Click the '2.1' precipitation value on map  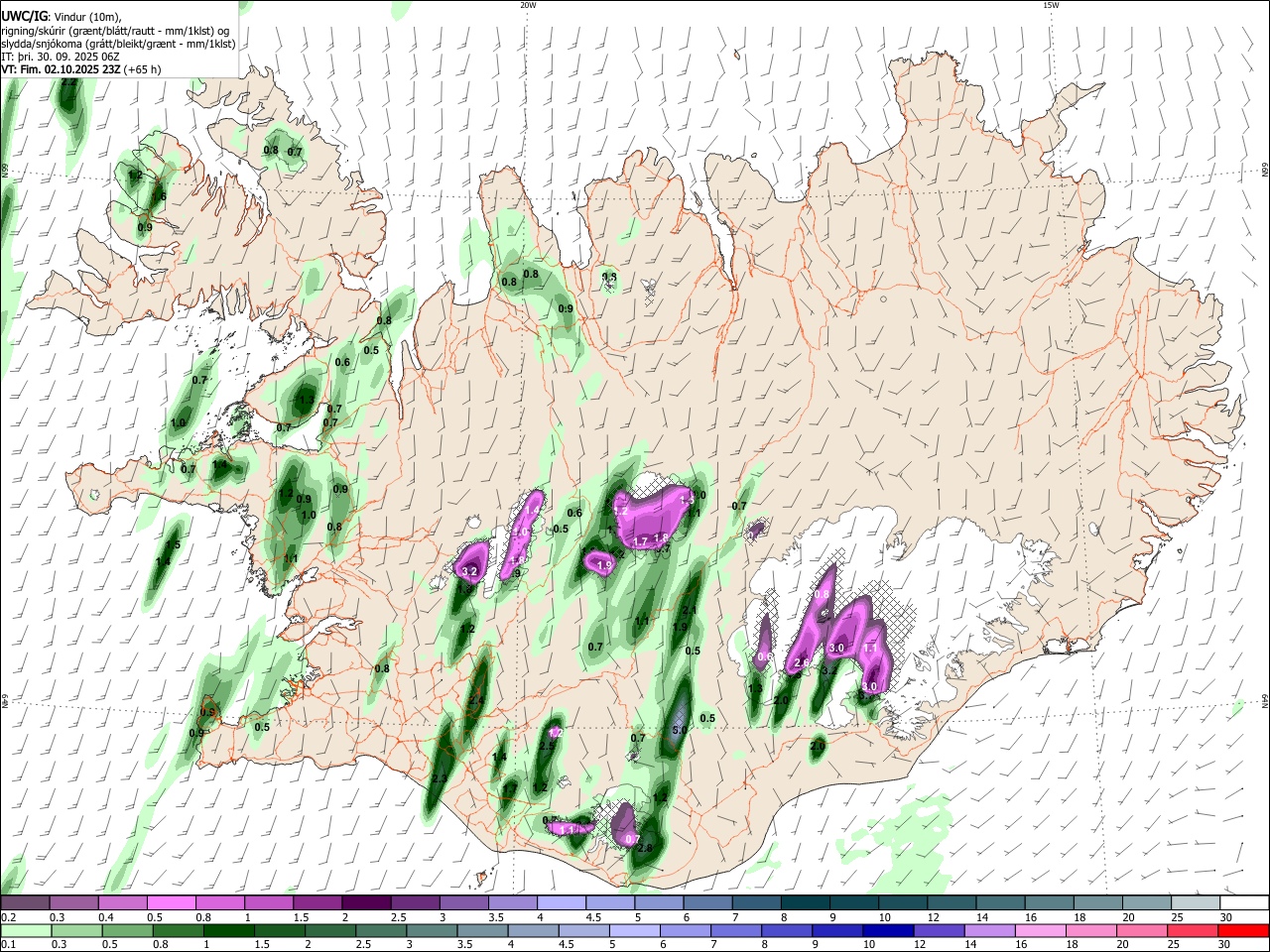[x=690, y=611]
